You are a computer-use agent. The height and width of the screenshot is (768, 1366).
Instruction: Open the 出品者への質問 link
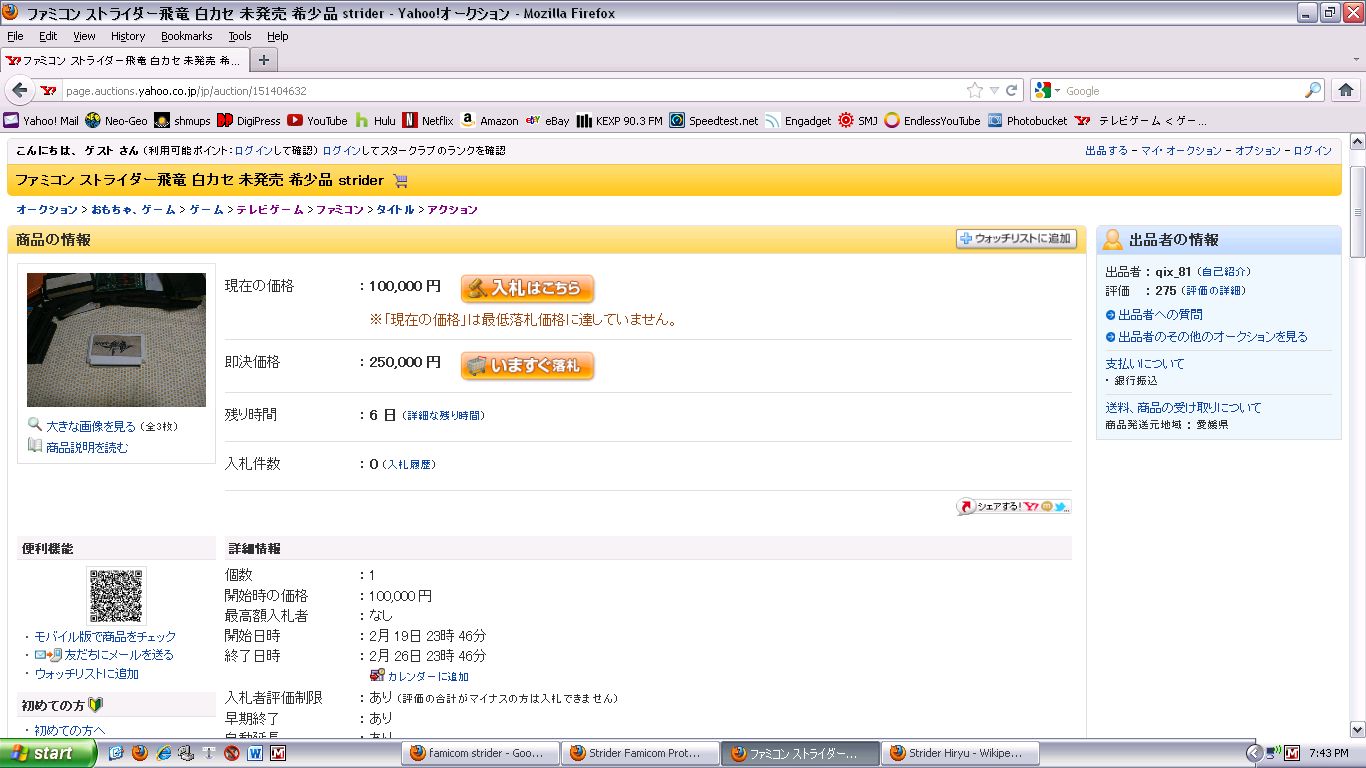(x=1160, y=314)
